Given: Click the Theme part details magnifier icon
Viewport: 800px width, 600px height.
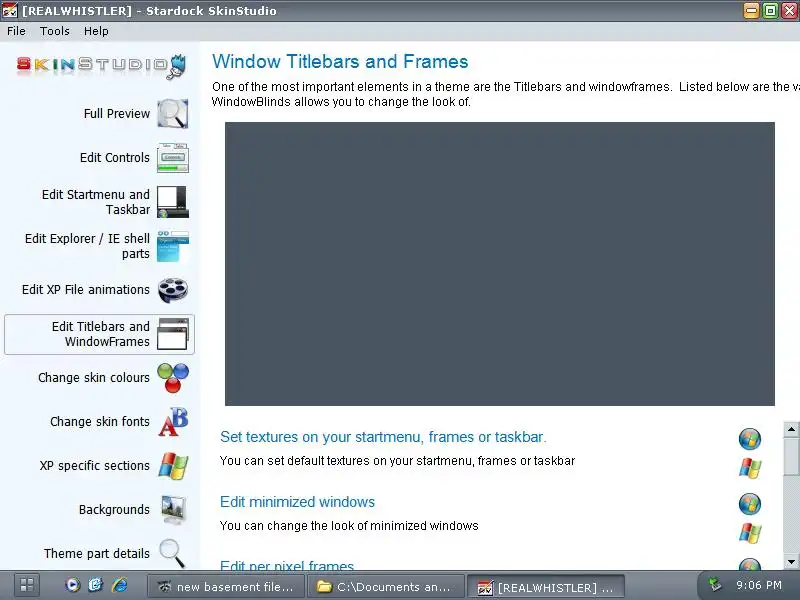Looking at the screenshot, I should pos(172,554).
